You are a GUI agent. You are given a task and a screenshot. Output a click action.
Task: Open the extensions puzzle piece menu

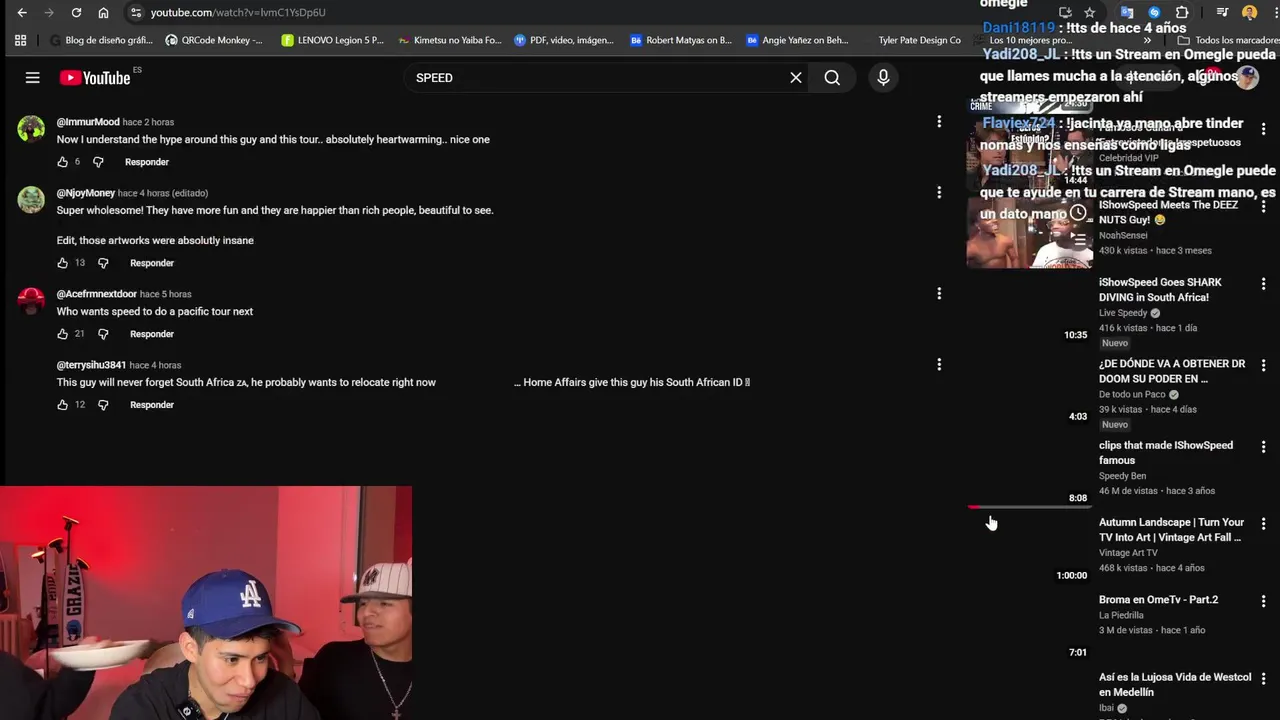(x=1182, y=12)
